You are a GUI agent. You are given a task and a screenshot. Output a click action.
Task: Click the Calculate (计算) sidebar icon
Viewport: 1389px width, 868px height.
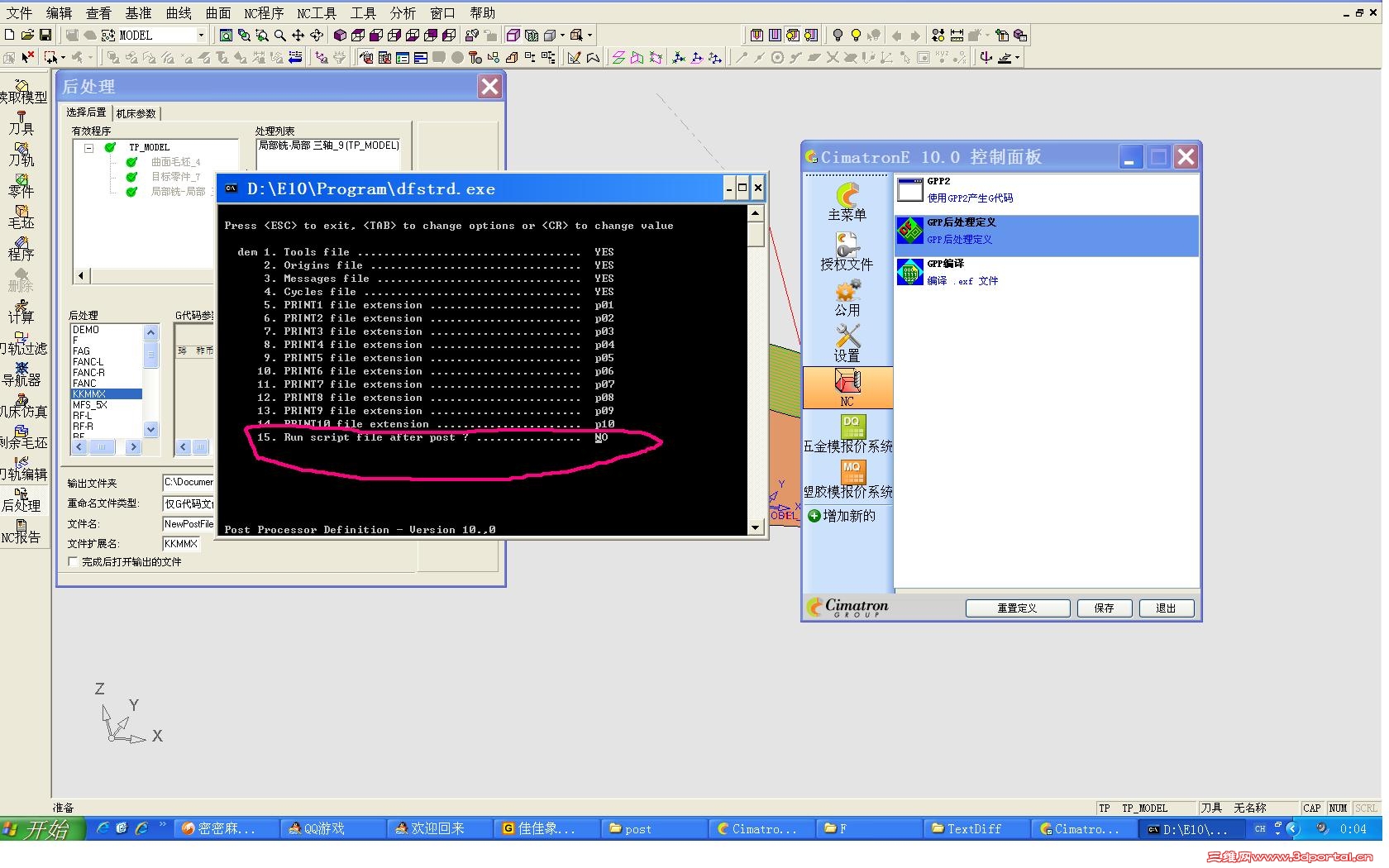click(x=21, y=311)
